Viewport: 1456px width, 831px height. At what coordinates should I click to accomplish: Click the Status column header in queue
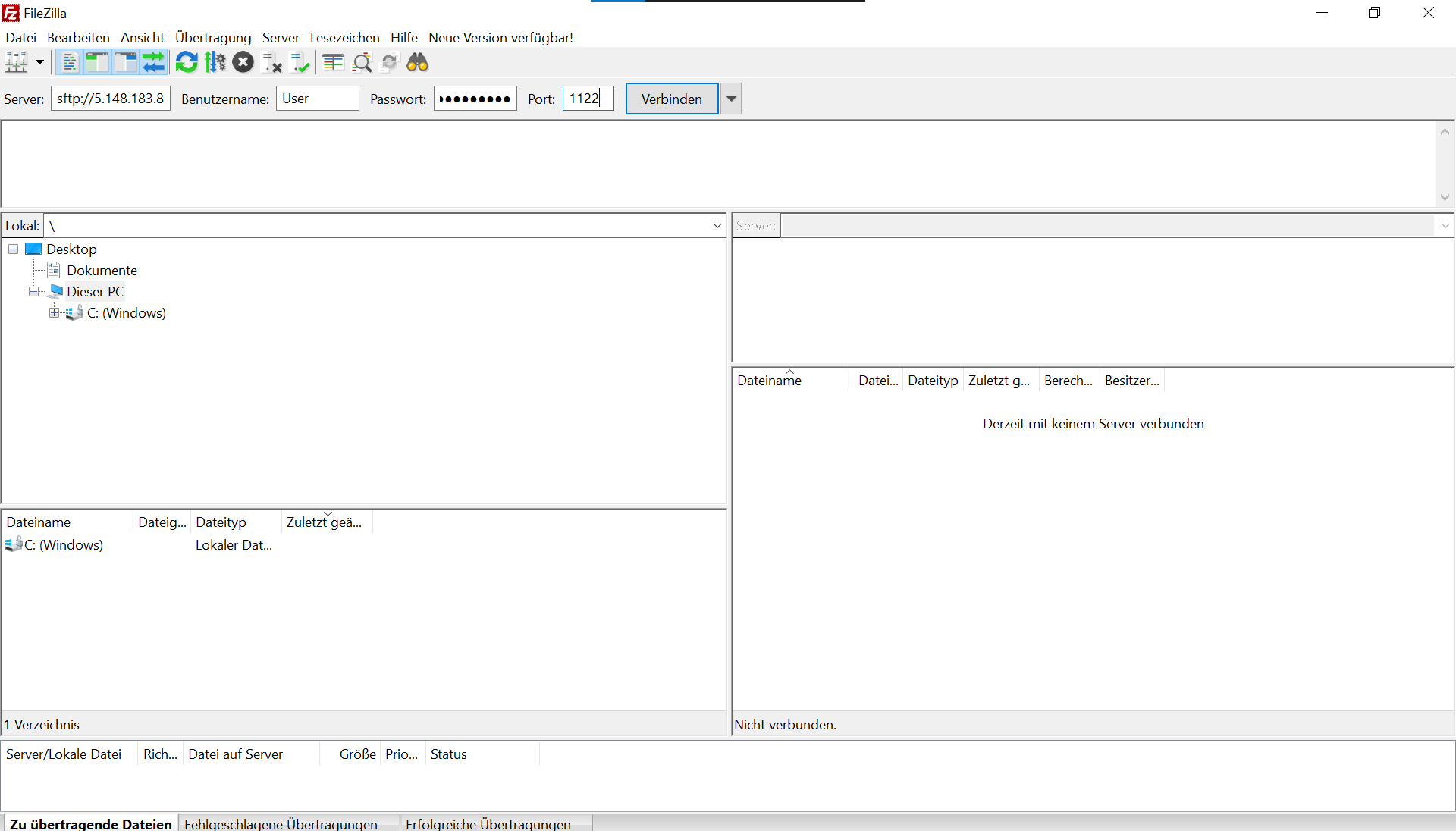pos(482,754)
